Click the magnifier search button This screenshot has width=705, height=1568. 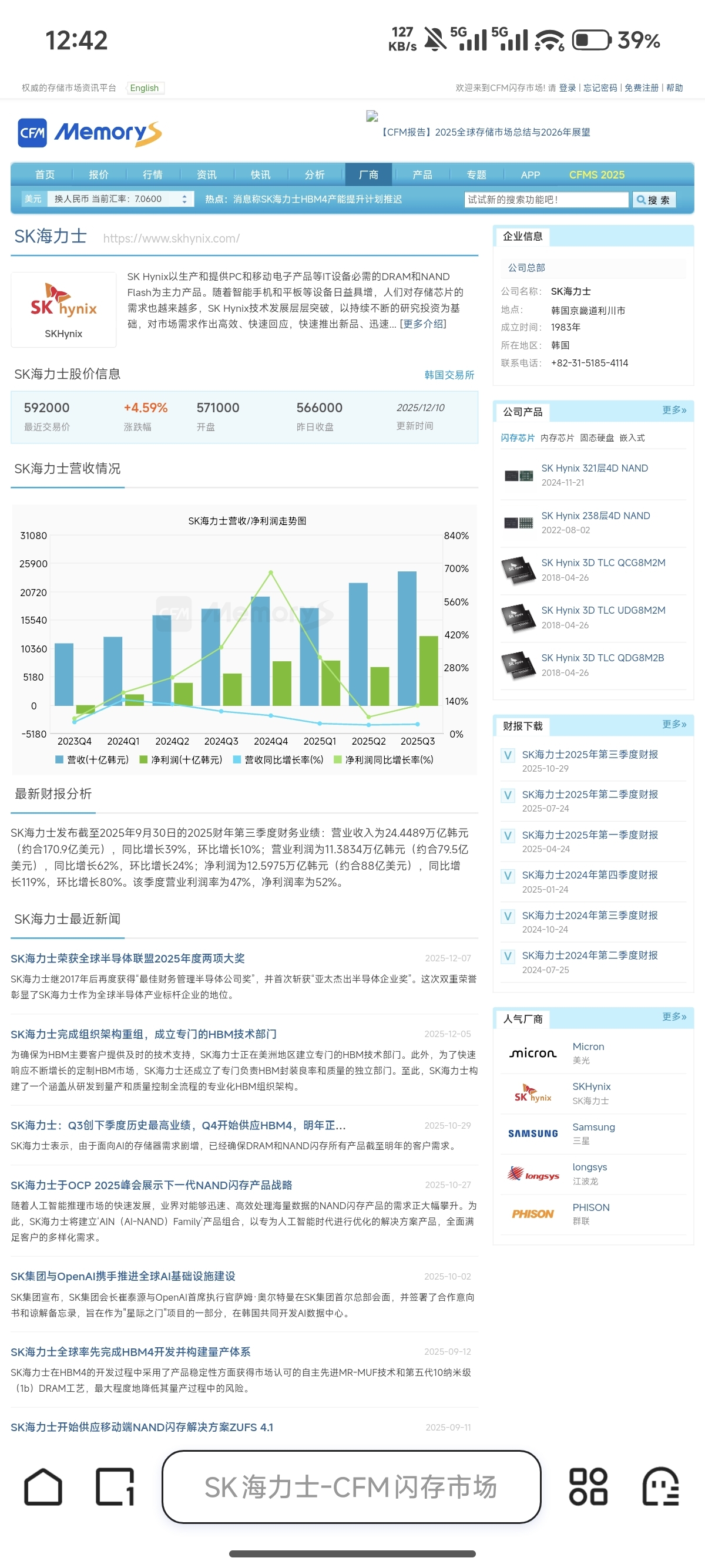point(654,200)
